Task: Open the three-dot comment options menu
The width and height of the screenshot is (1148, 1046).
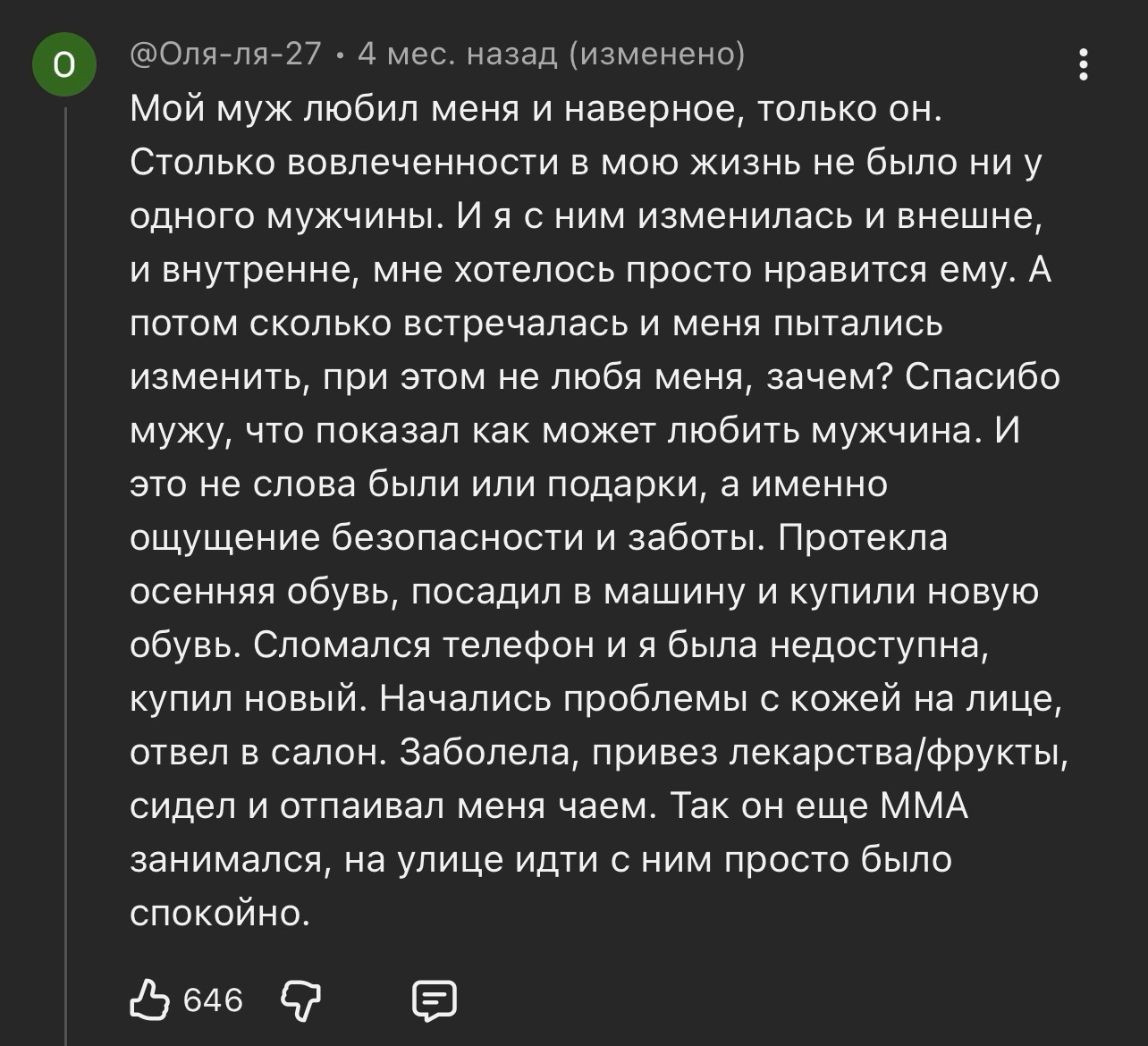Action: (x=1083, y=65)
